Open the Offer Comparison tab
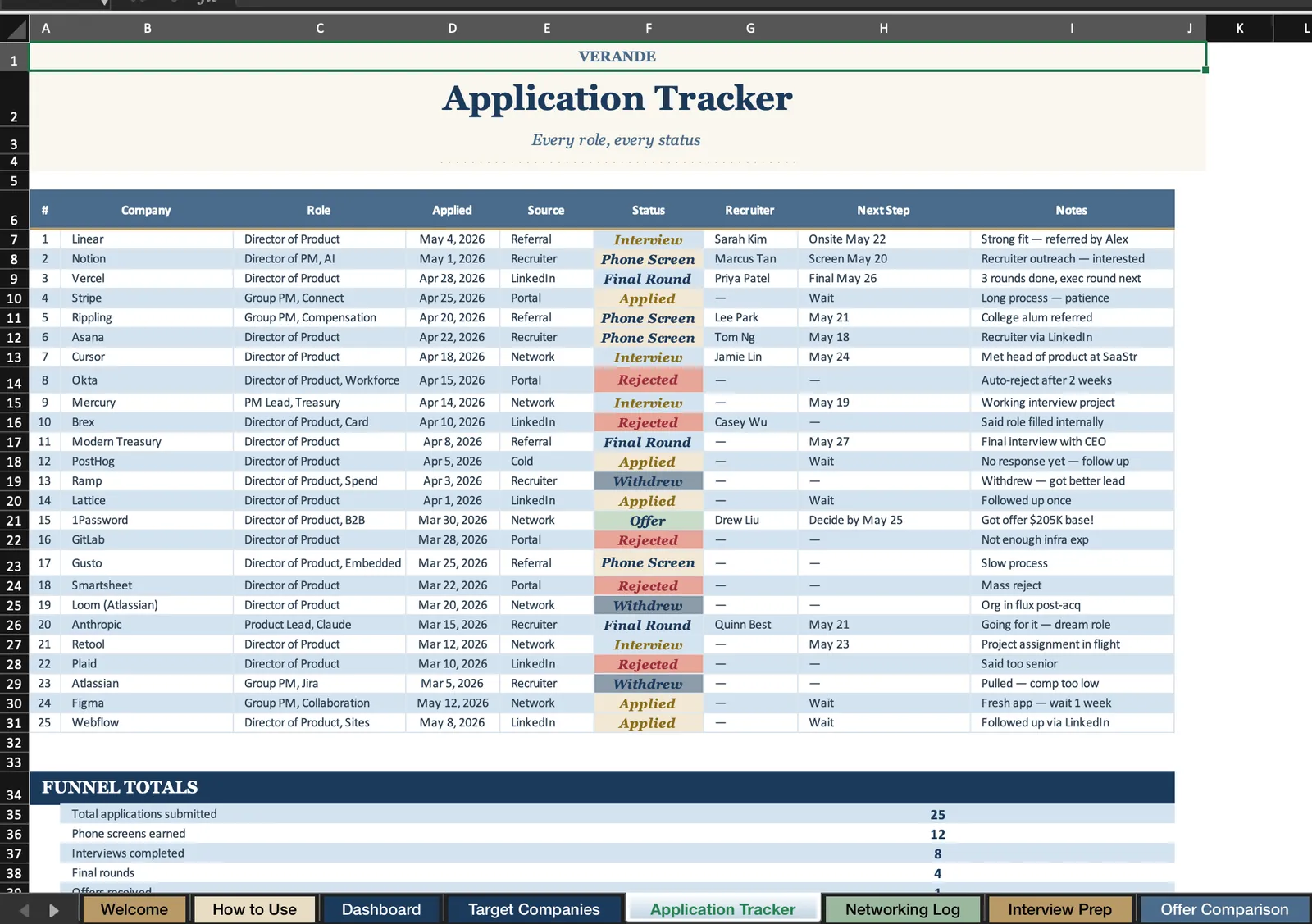 point(1224,909)
